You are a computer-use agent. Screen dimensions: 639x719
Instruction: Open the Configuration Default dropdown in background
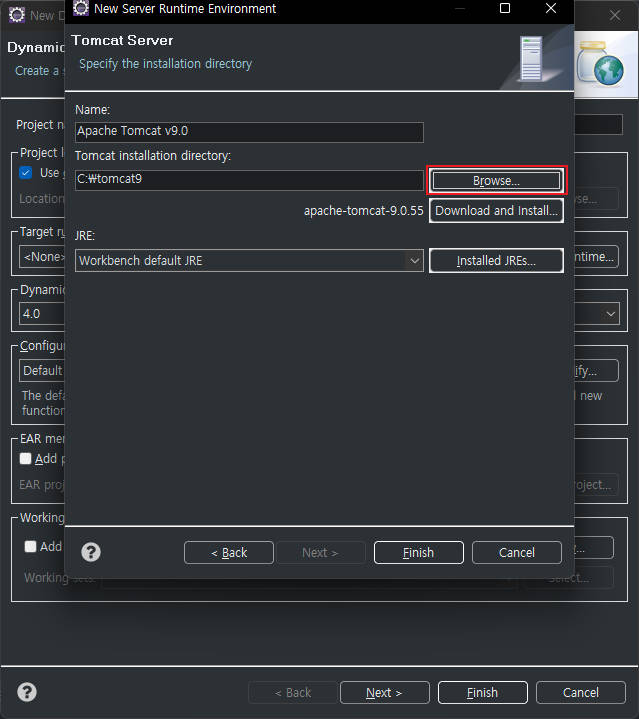tap(42, 371)
